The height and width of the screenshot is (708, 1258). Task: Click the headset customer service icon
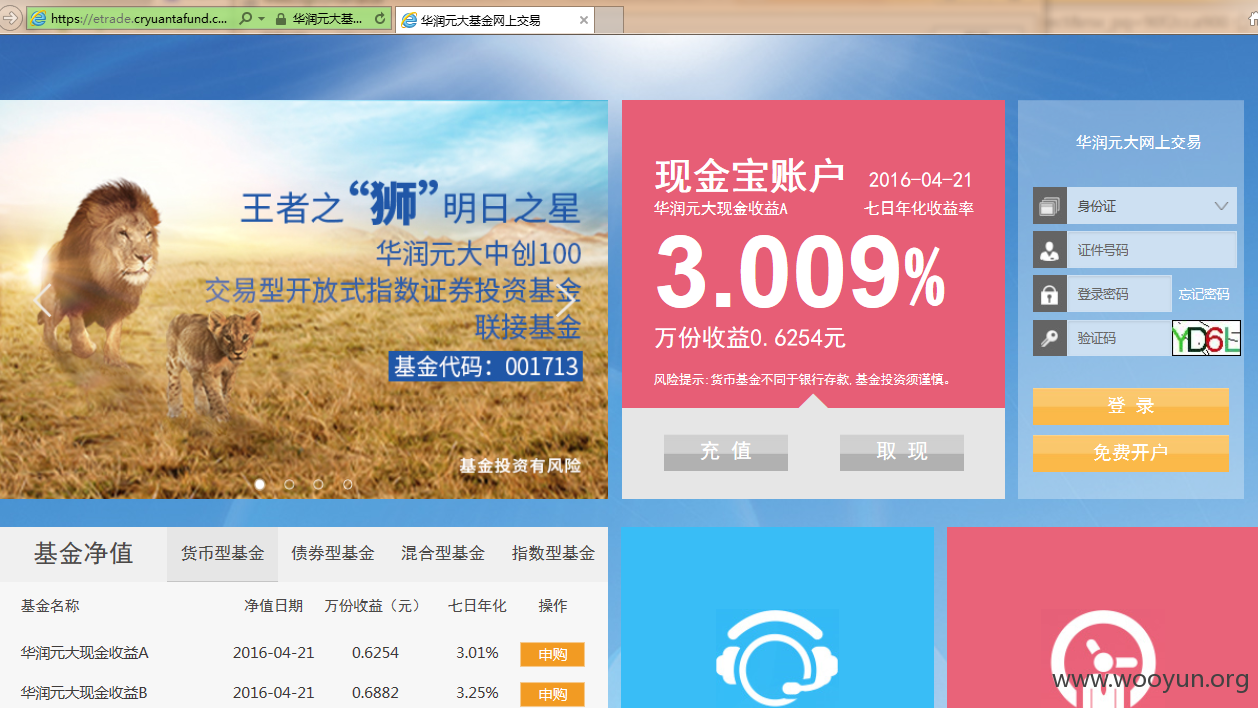pyautogui.click(x=777, y=660)
